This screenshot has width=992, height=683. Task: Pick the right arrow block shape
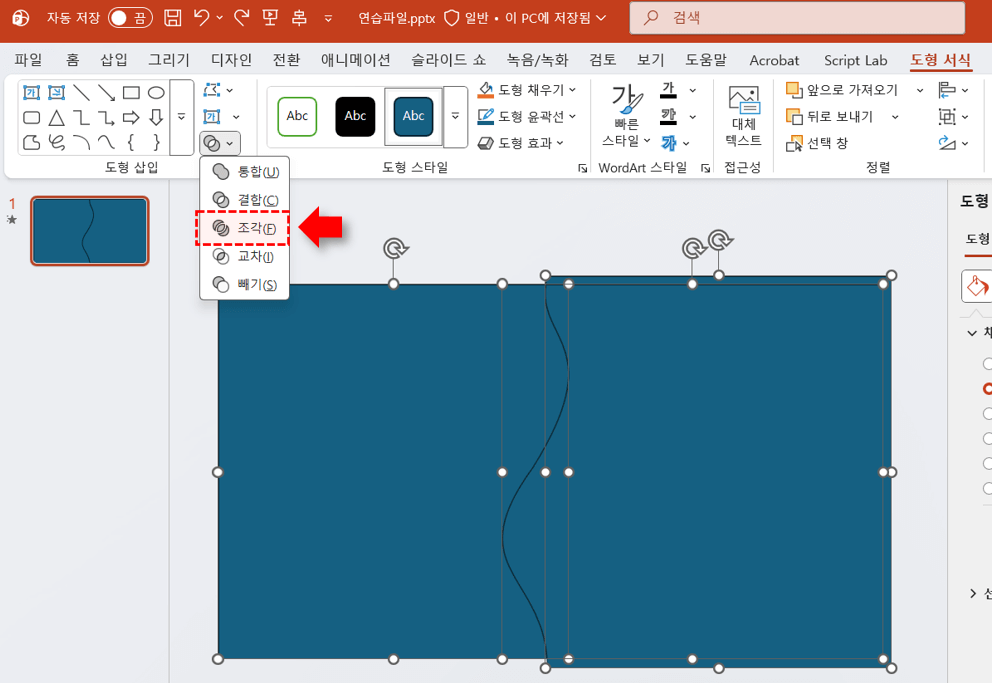click(131, 118)
